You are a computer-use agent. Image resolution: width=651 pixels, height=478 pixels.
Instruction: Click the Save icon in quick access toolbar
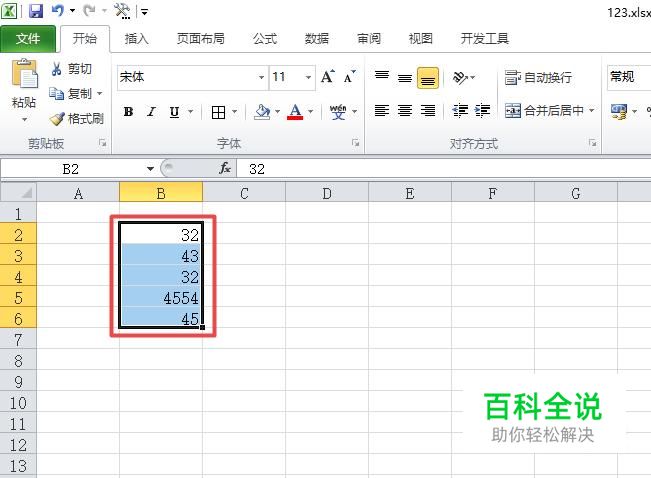(36, 11)
